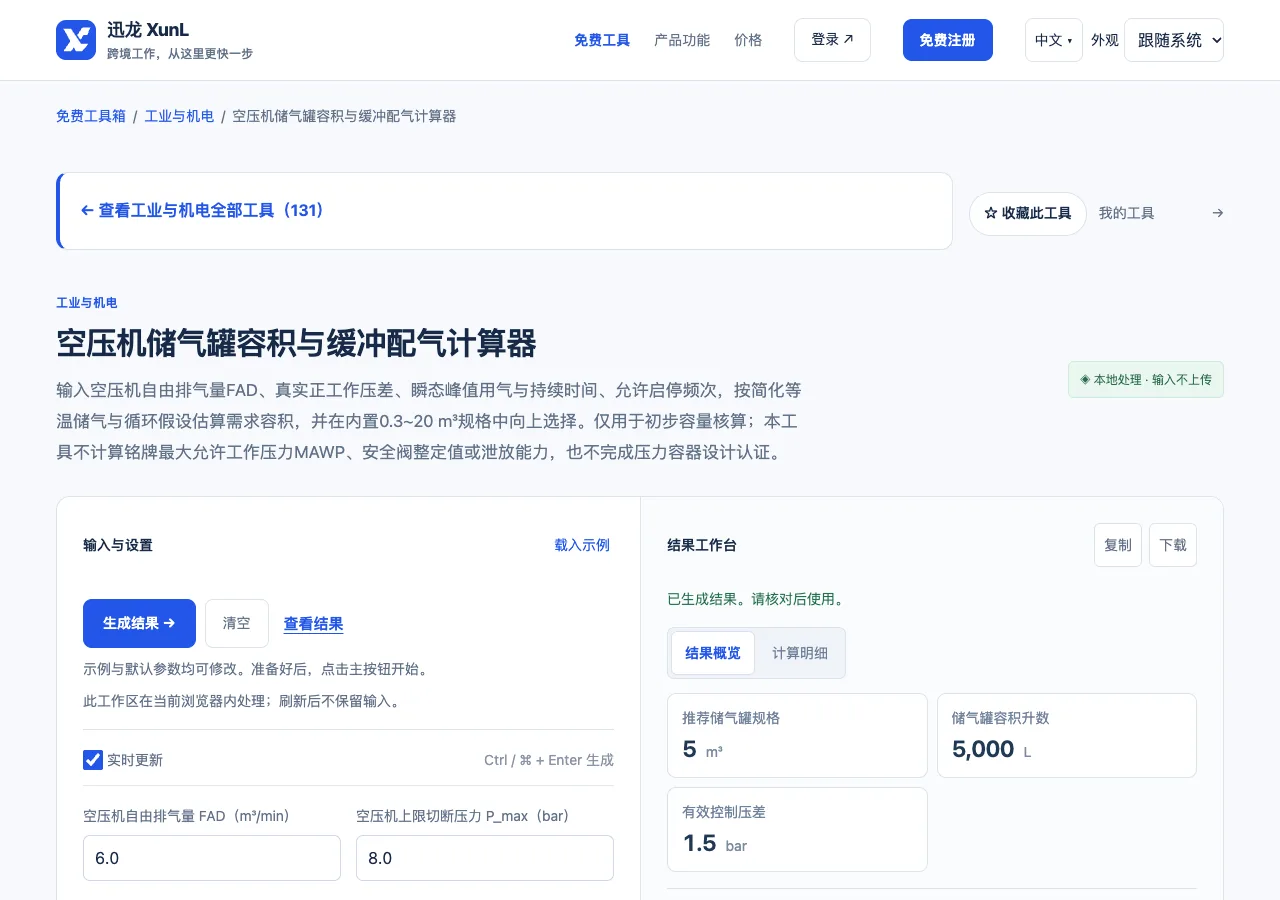
Task: Click 免费注册 button
Action: tap(948, 40)
